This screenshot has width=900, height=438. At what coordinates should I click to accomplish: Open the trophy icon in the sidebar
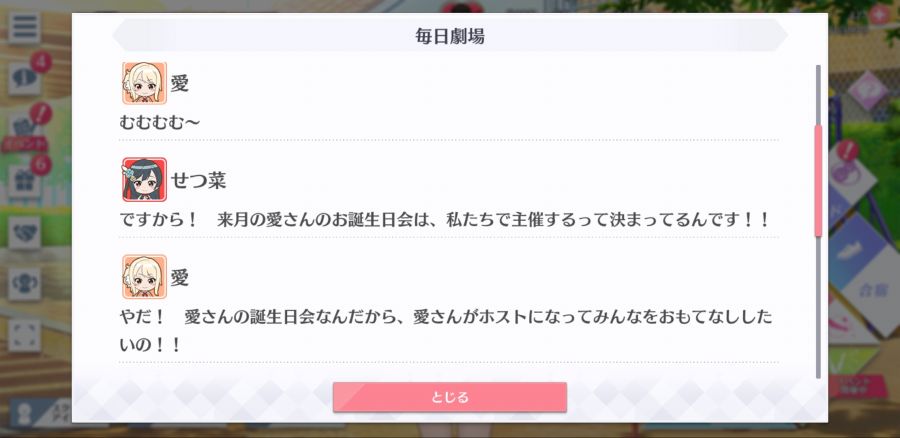[25, 284]
